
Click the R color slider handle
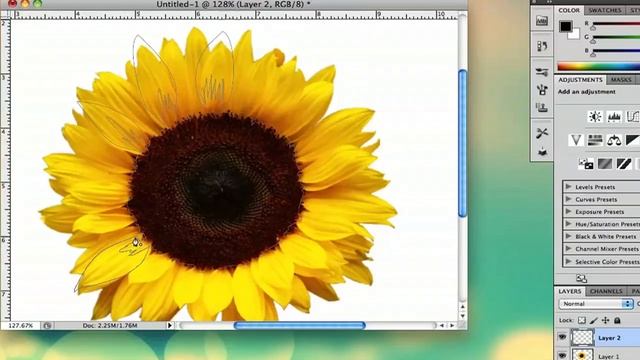593,28
